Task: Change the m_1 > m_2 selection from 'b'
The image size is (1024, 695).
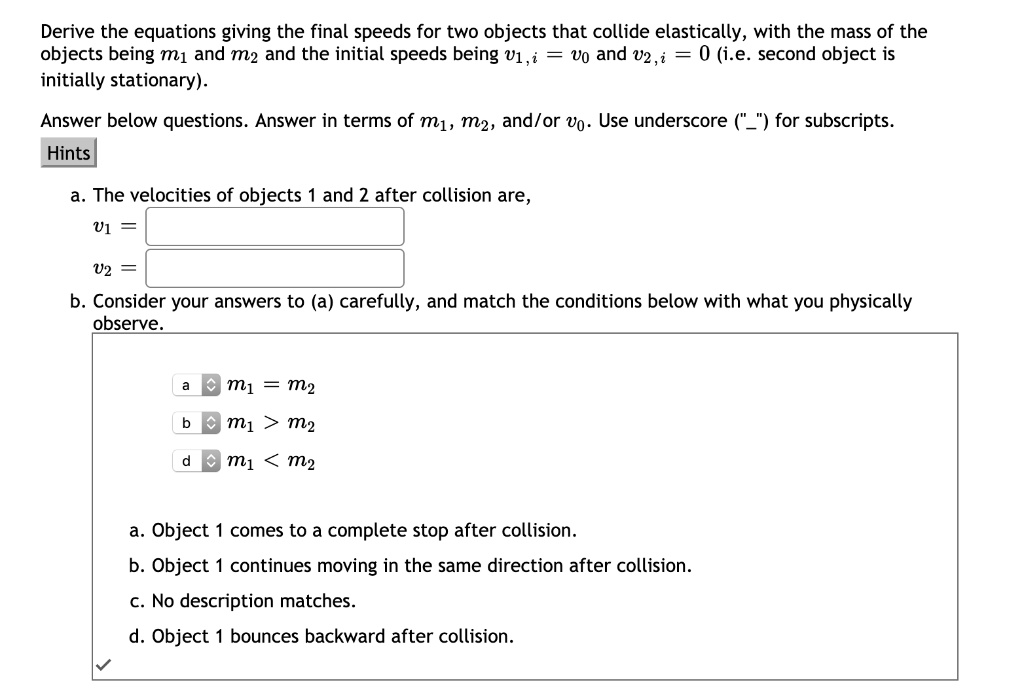Action: coord(187,424)
